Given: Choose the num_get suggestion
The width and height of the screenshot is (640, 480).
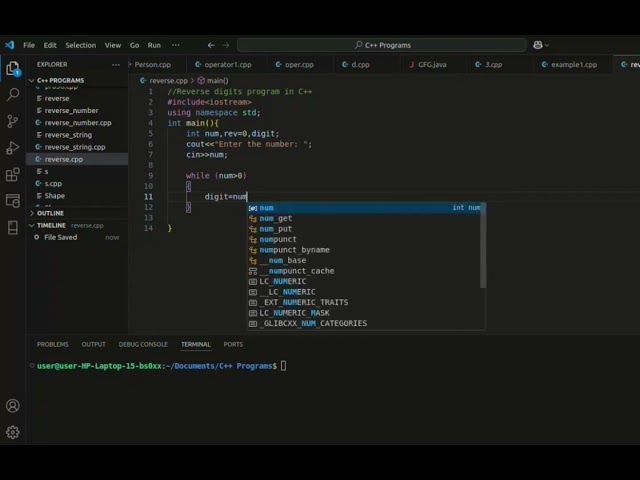Looking at the screenshot, I should [364, 218].
